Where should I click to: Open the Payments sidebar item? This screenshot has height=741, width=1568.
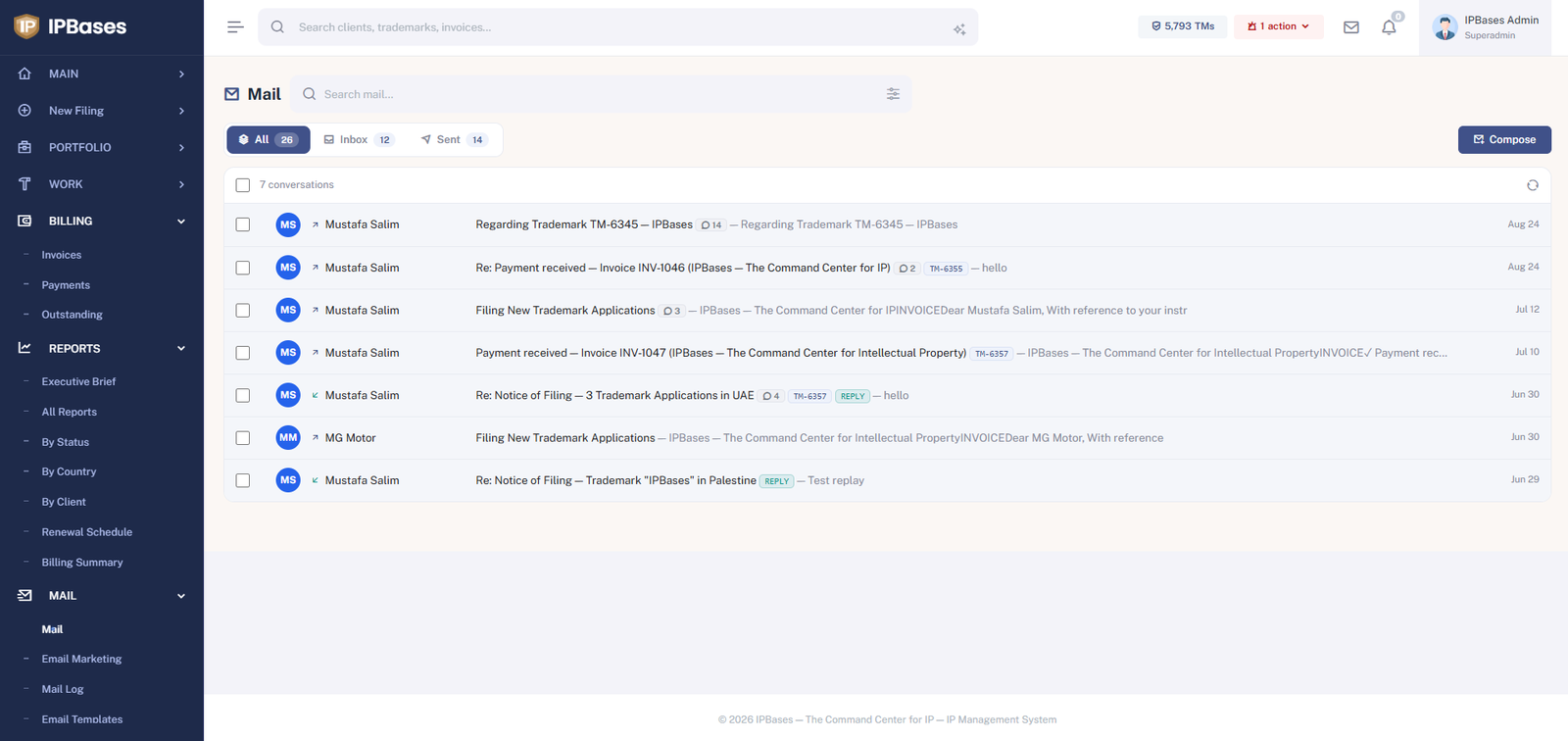[x=66, y=285]
